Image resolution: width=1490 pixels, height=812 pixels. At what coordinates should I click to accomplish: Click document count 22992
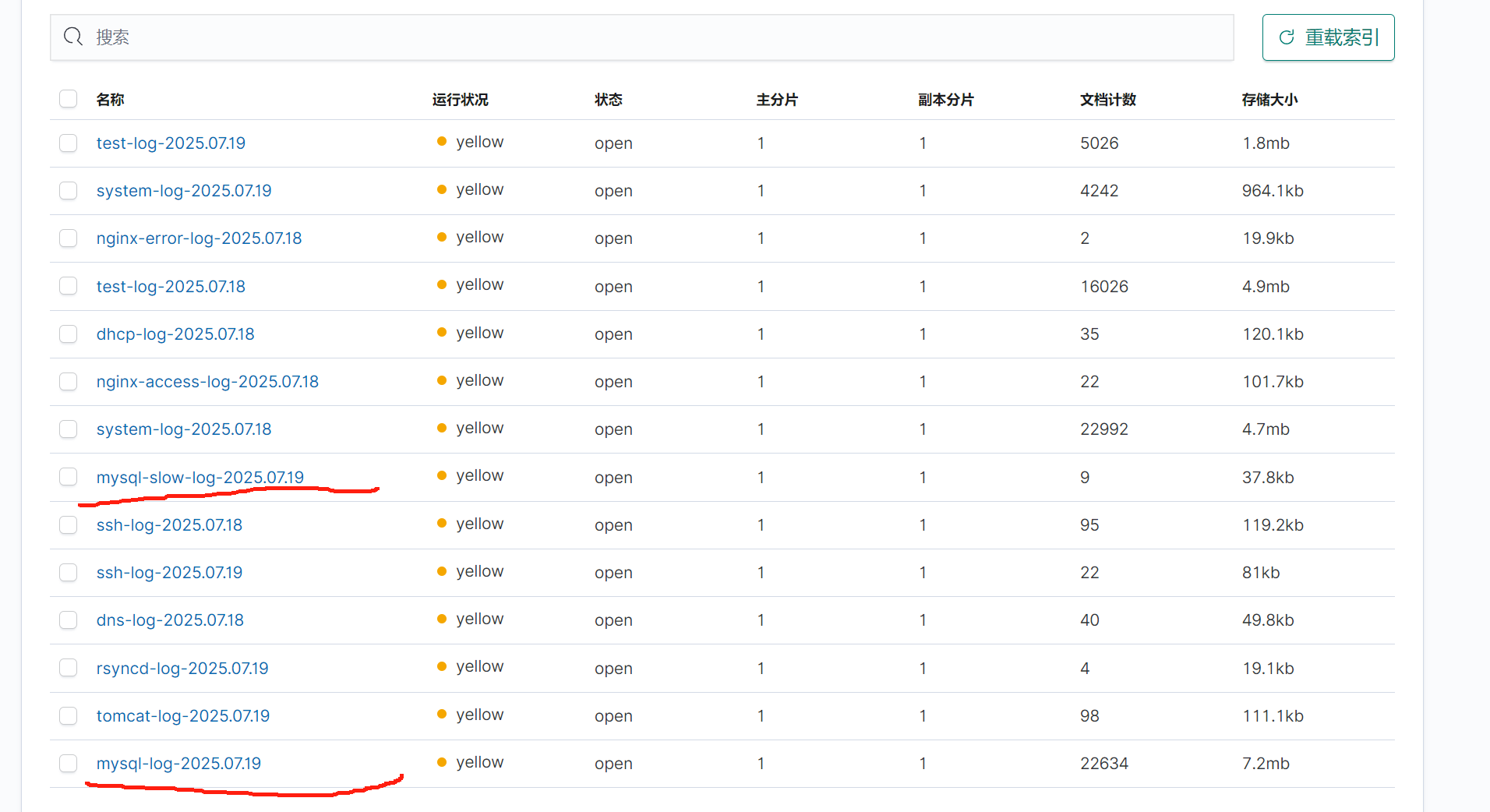pyautogui.click(x=1104, y=429)
